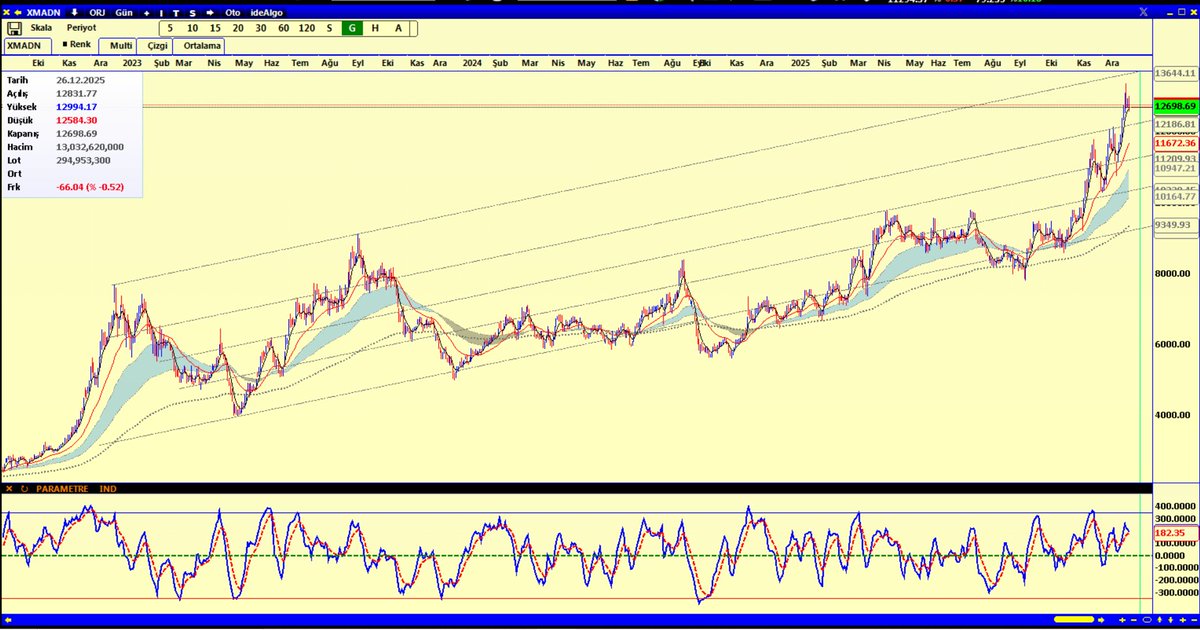1200x630 pixels.
Task: Select the 5 minute period
Action: [x=170, y=28]
